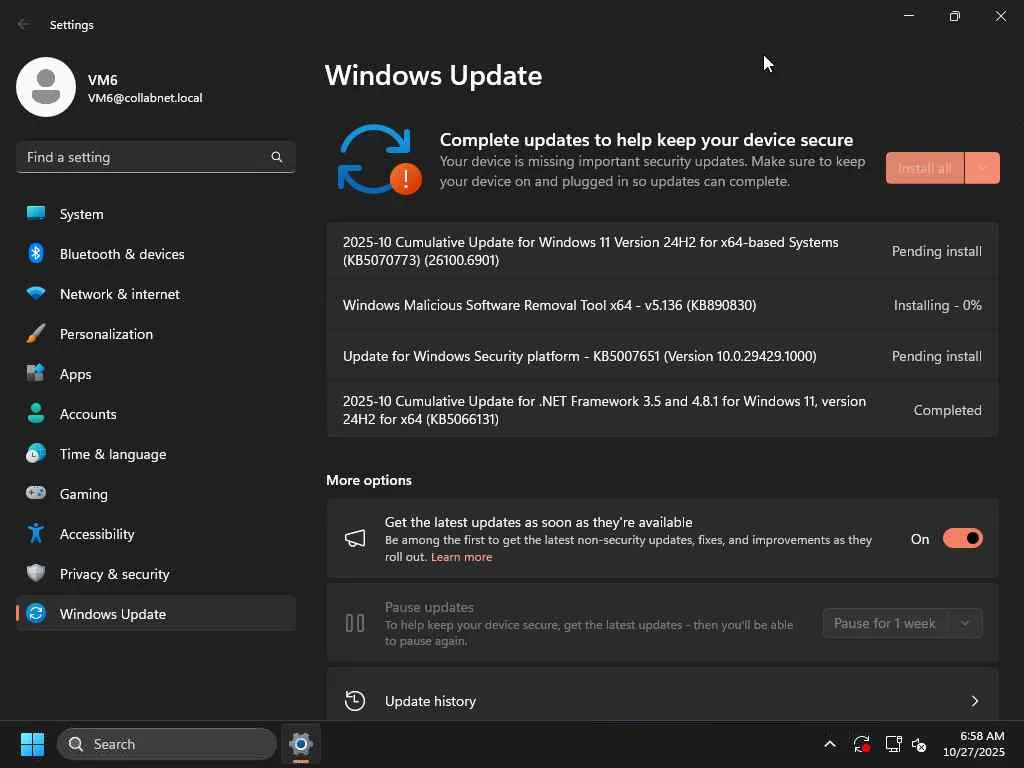Click the Time & language globe icon
The image size is (1024, 768).
point(36,453)
